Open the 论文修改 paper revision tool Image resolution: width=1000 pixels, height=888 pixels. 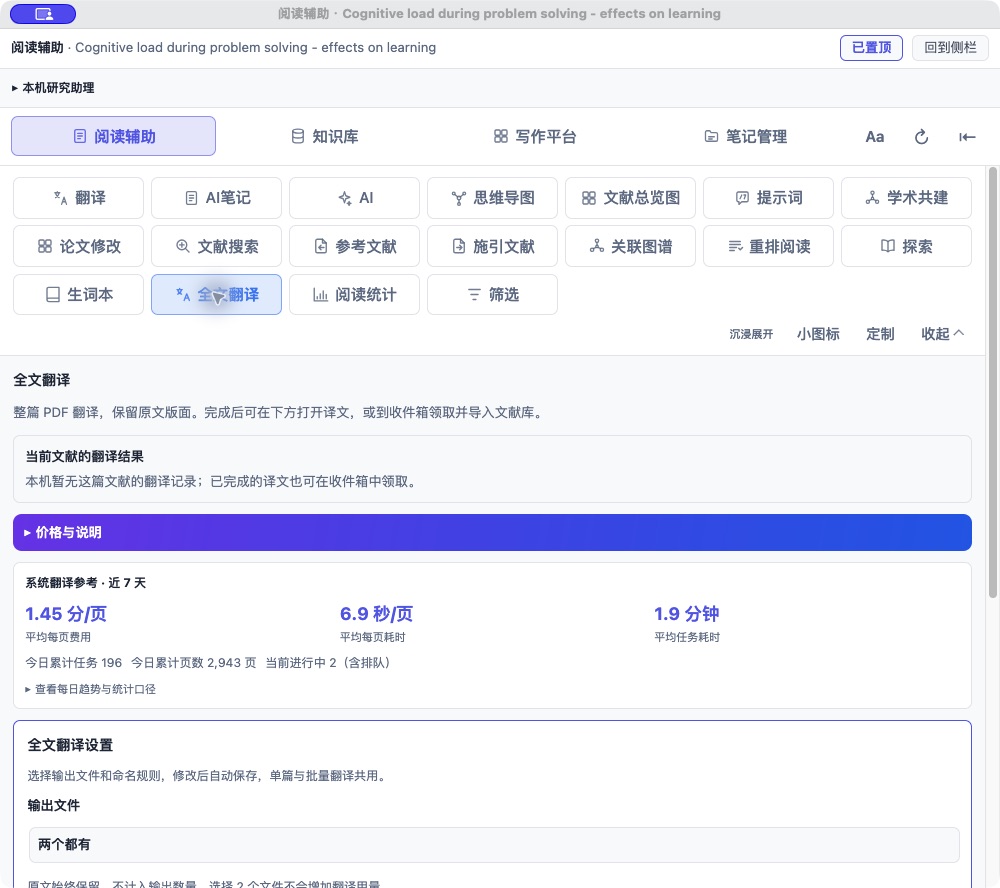coord(78,246)
